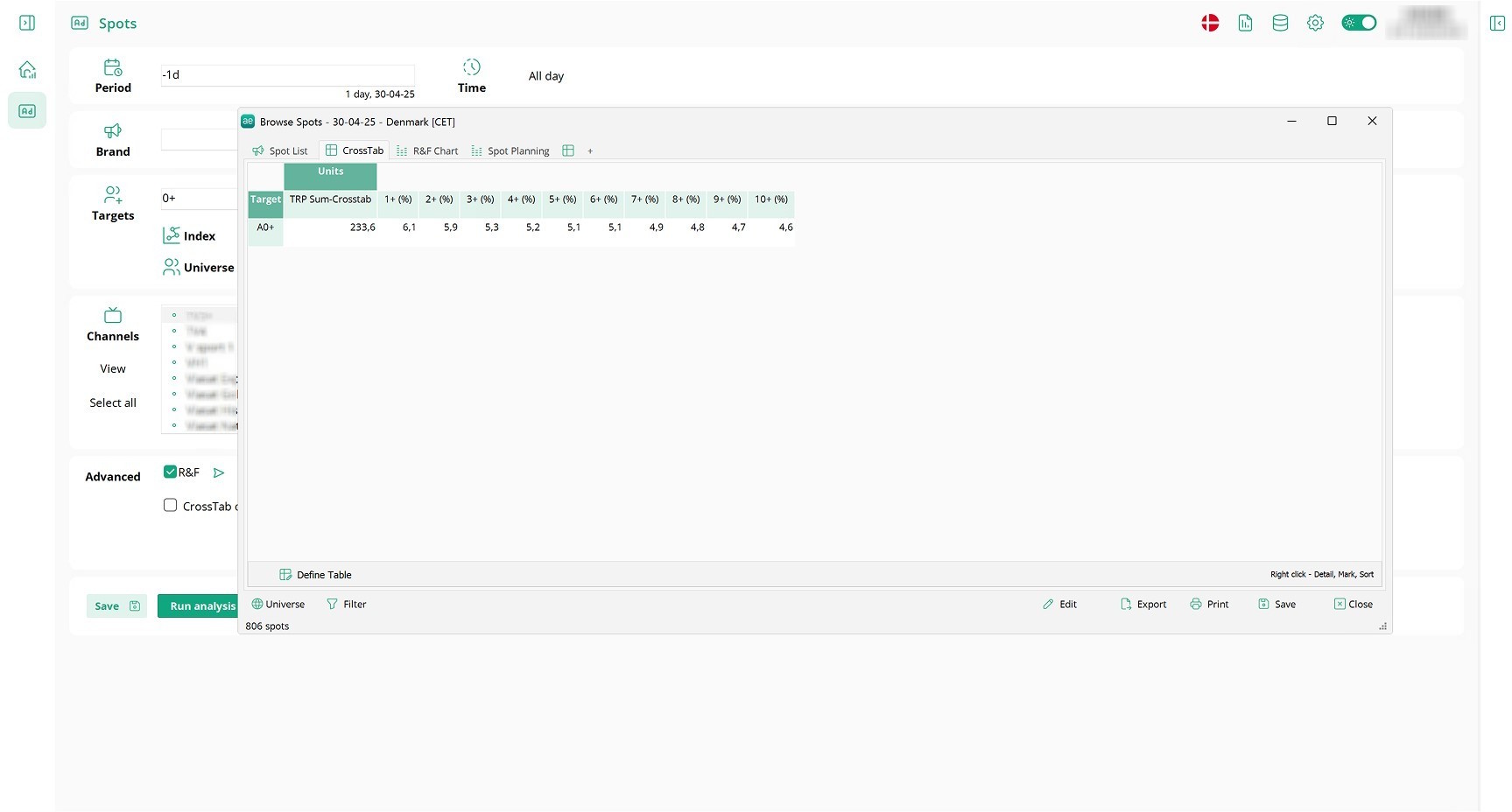Run R&F with the play arrow icon
The width and height of the screenshot is (1512, 812).
(219, 472)
